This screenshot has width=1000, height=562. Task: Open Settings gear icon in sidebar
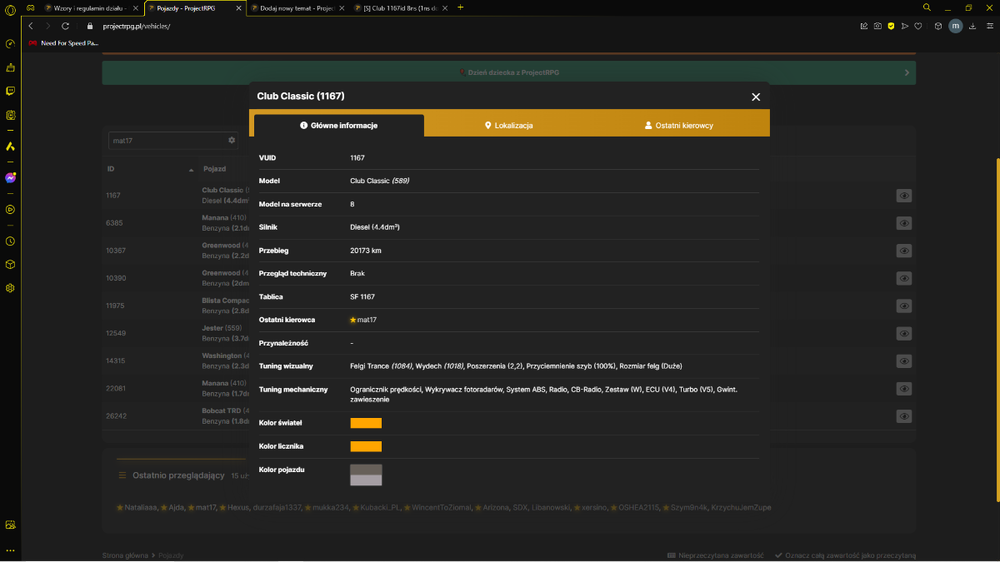tap(10, 288)
